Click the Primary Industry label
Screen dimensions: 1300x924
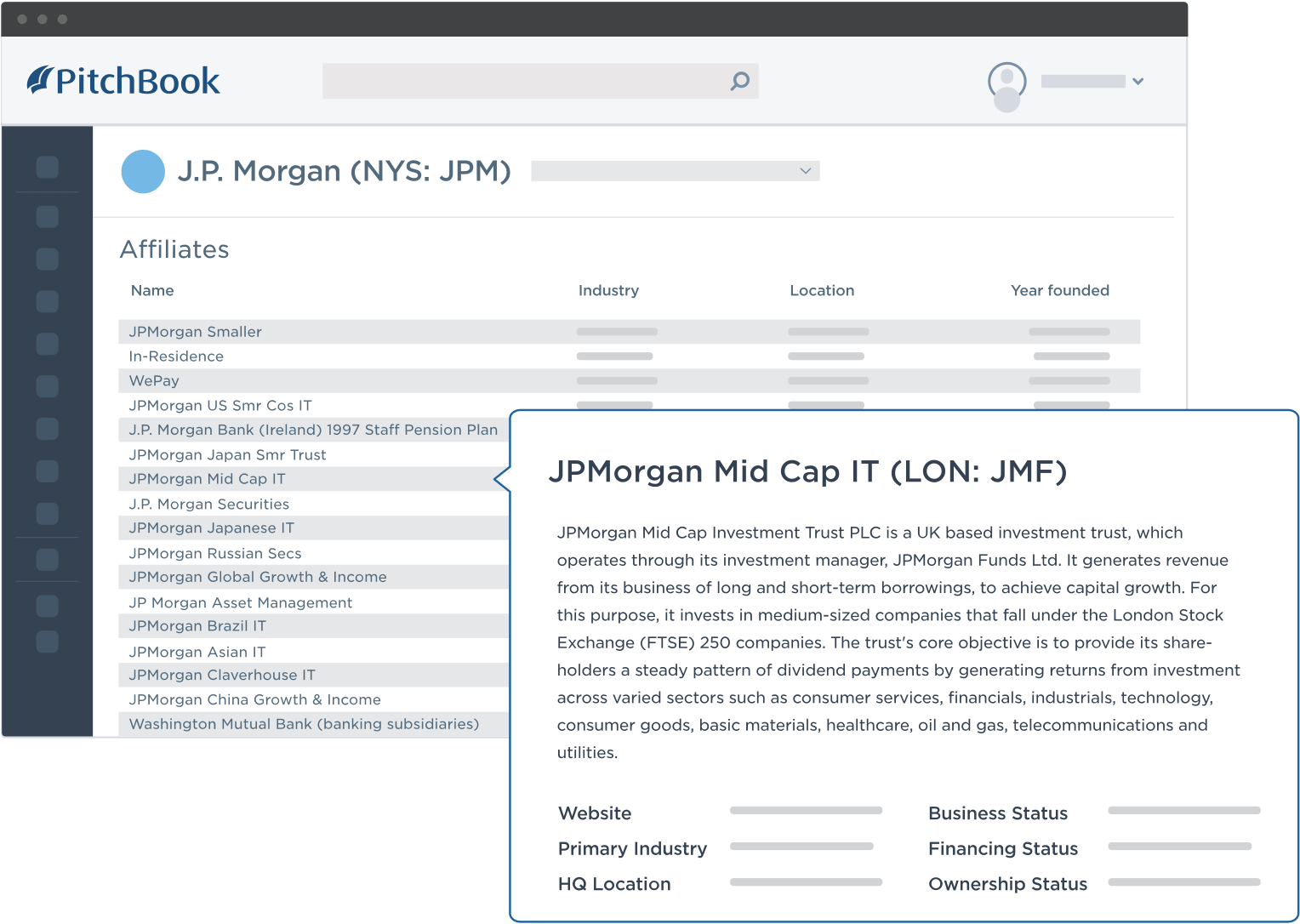[632, 849]
